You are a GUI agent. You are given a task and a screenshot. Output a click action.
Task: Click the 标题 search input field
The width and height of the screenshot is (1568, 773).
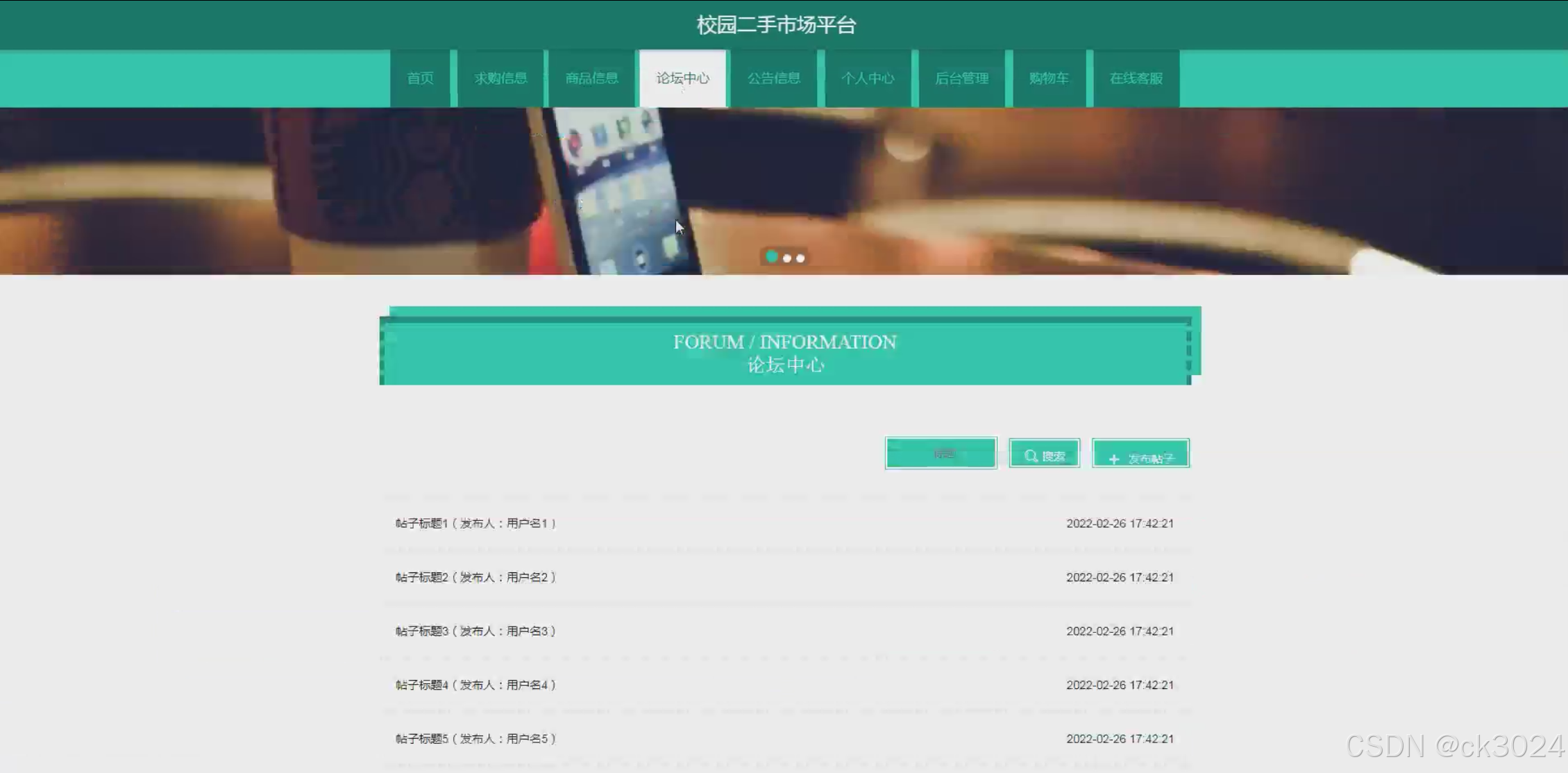[x=941, y=454]
